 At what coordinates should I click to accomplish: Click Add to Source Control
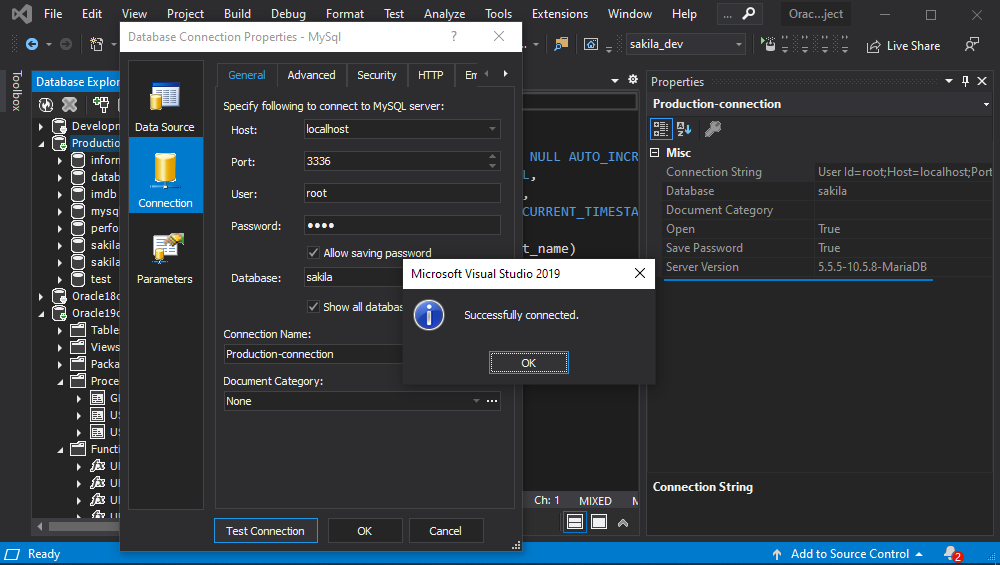[x=848, y=554]
